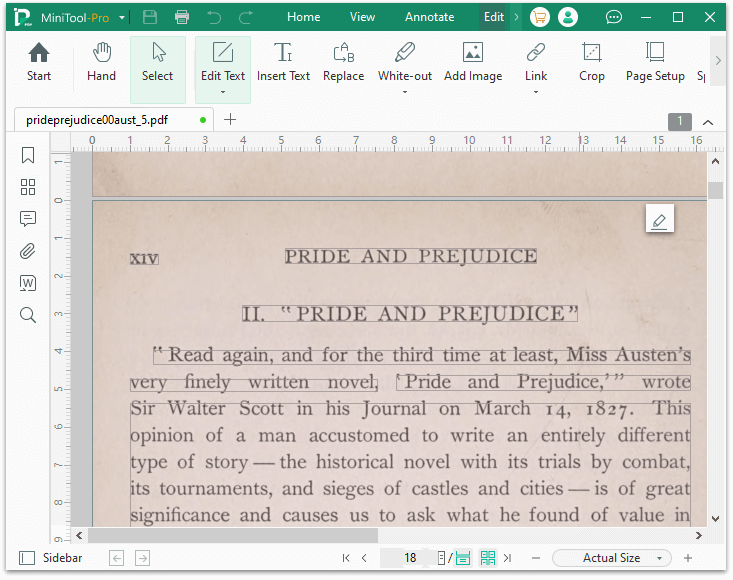Toggle the Sidebar panel
The height and width of the screenshot is (580, 733).
(x=50, y=558)
